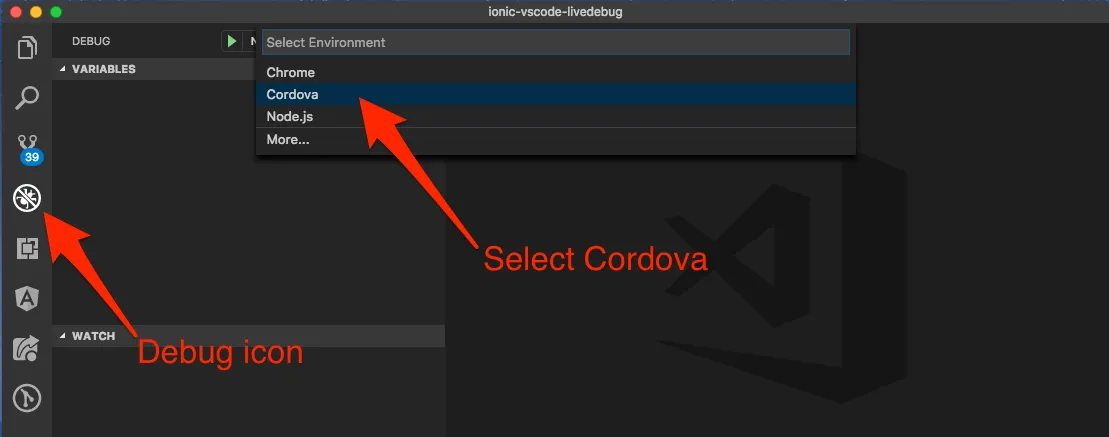Screen dimensions: 1109x437
Task: Click the share arrow activity bar icon
Action: (27, 349)
